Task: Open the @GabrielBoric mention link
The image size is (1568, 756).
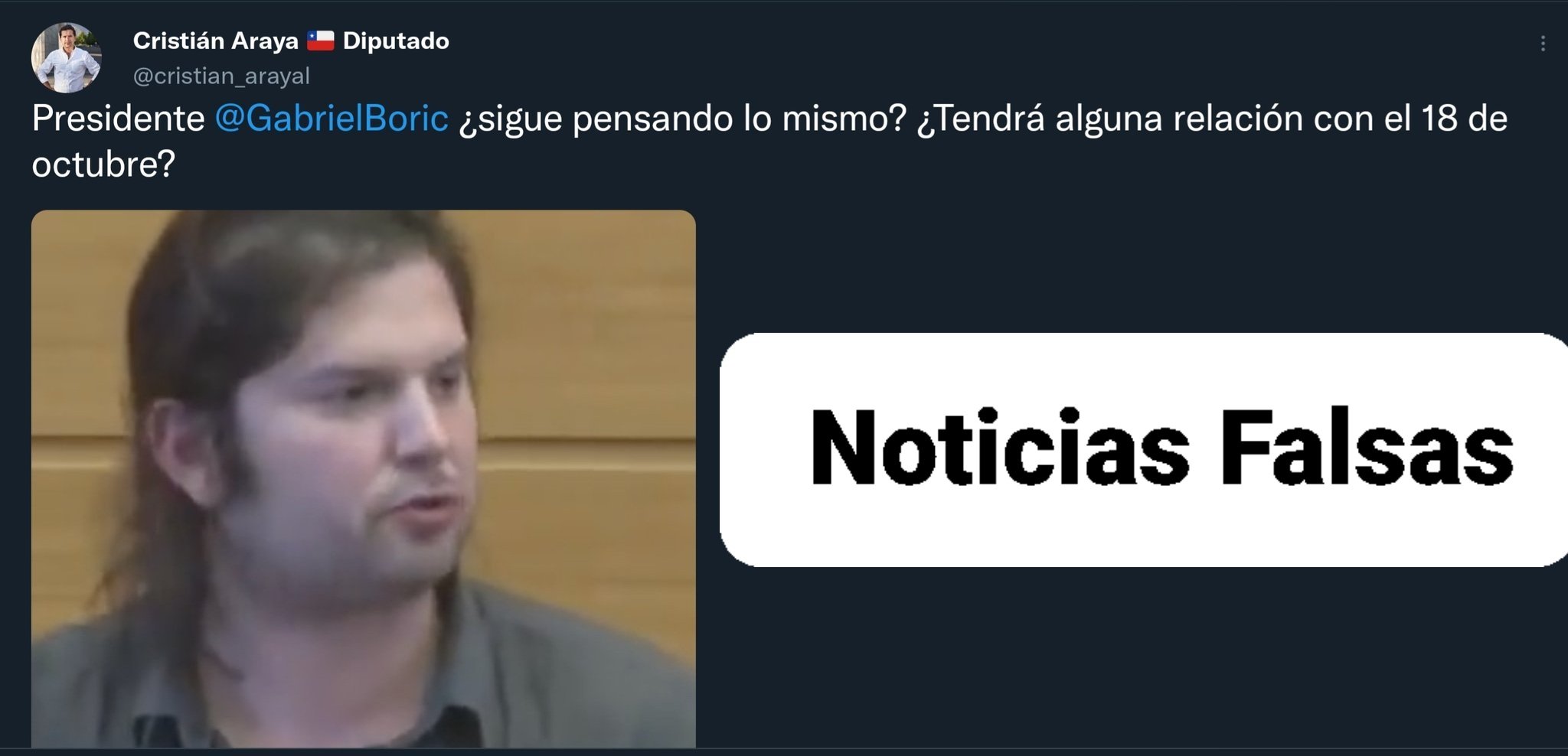Action: point(332,119)
